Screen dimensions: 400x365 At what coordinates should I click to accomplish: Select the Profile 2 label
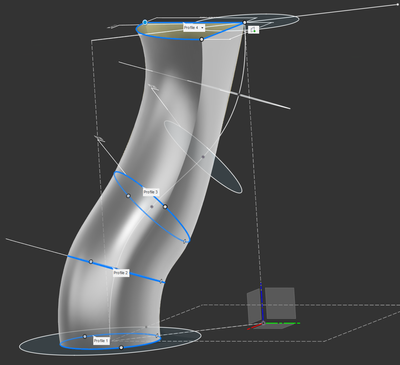pyautogui.click(x=120, y=273)
